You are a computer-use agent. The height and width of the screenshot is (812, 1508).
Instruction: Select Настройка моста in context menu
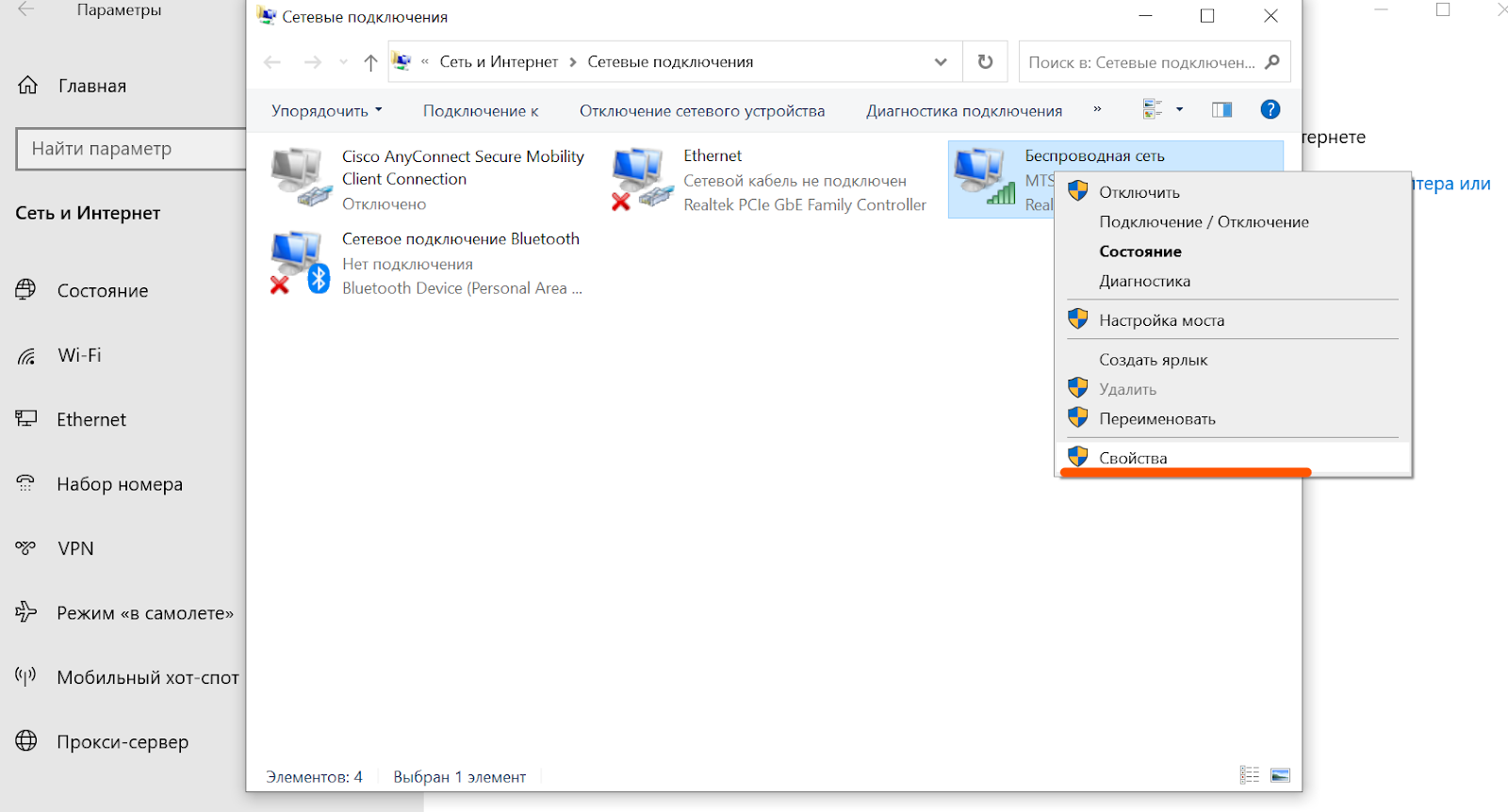[1233, 320]
